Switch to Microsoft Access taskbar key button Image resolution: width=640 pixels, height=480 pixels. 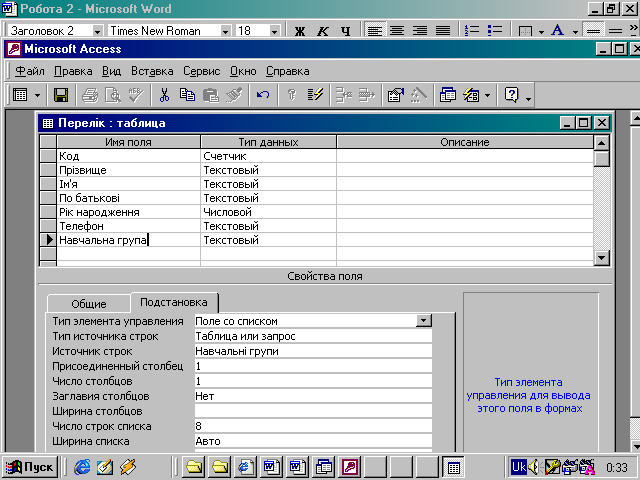(x=349, y=467)
